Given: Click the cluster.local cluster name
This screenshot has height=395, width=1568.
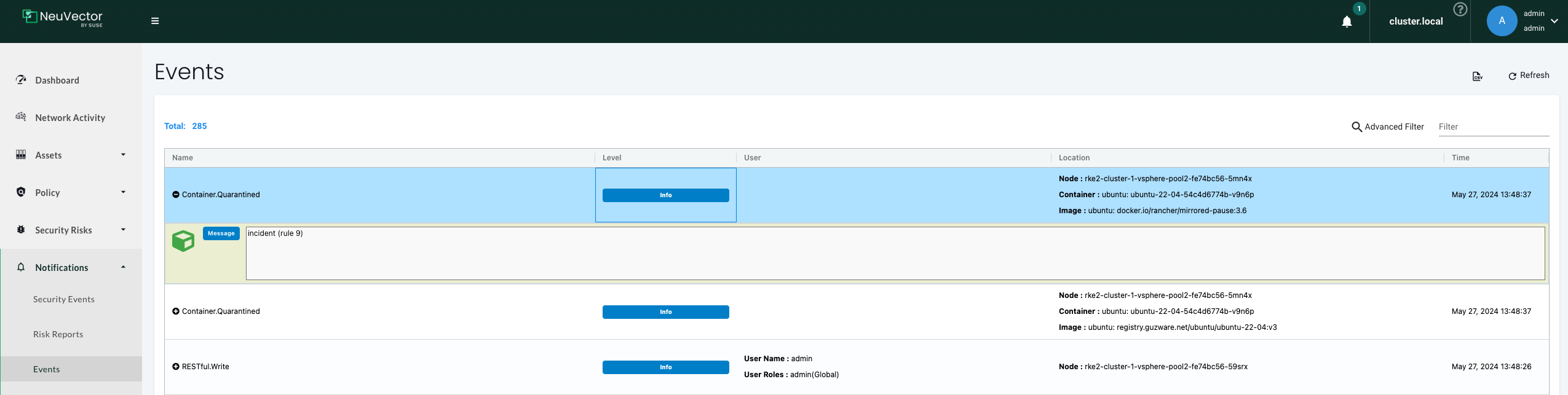Looking at the screenshot, I should tap(1416, 21).
